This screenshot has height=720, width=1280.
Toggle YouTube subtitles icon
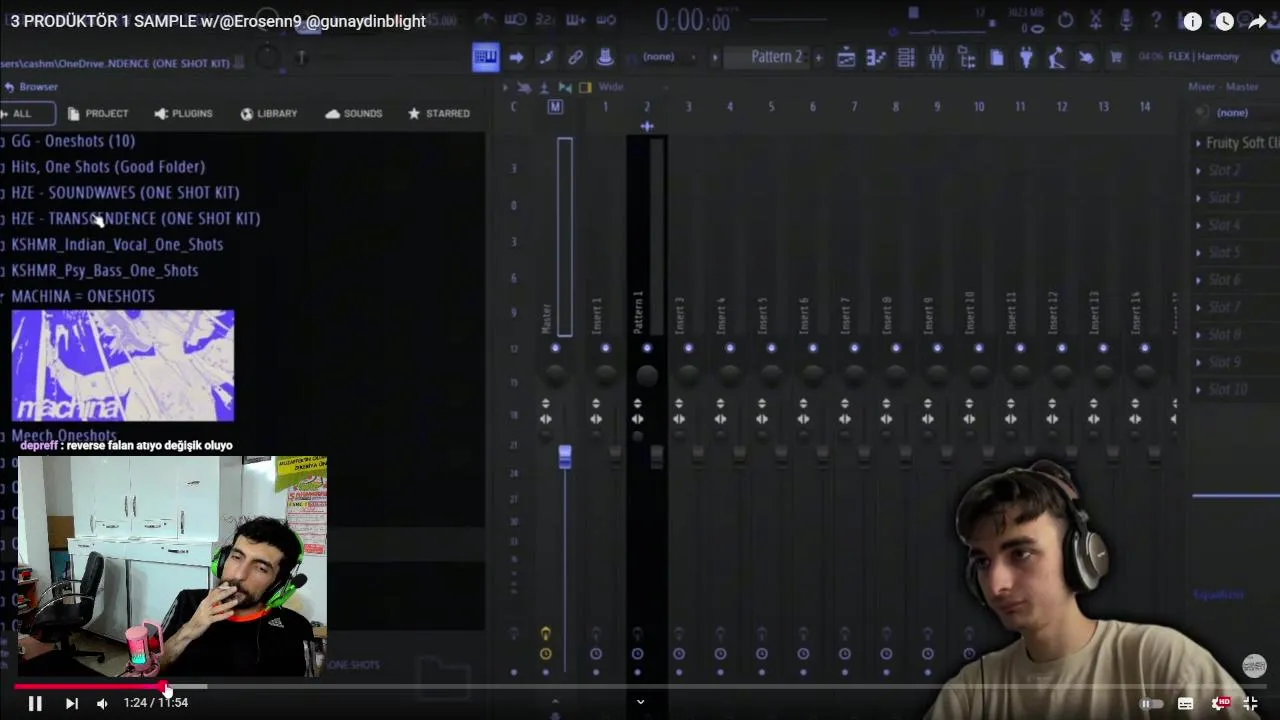coord(1186,703)
